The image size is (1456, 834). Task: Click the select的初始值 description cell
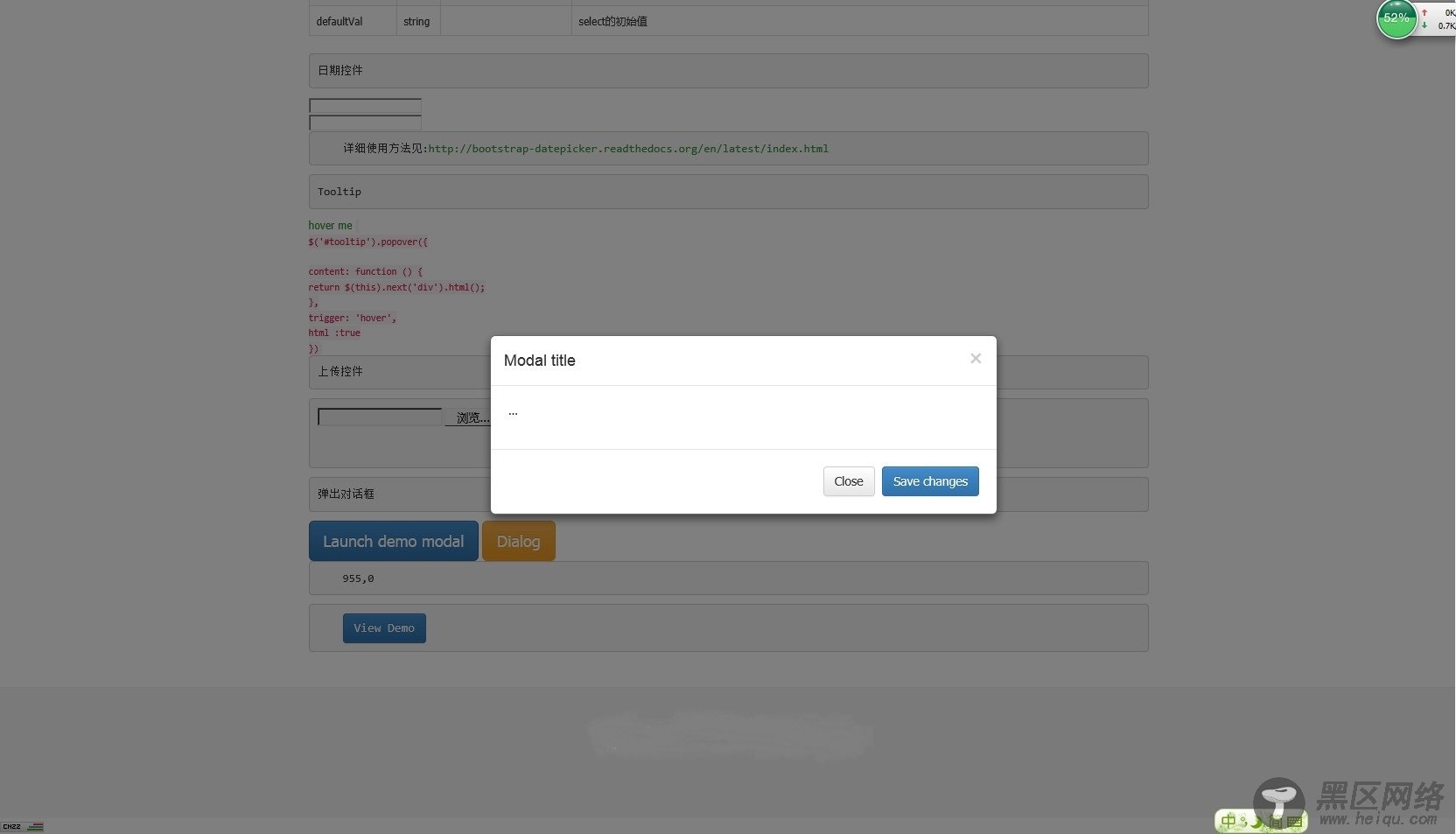[x=859, y=21]
